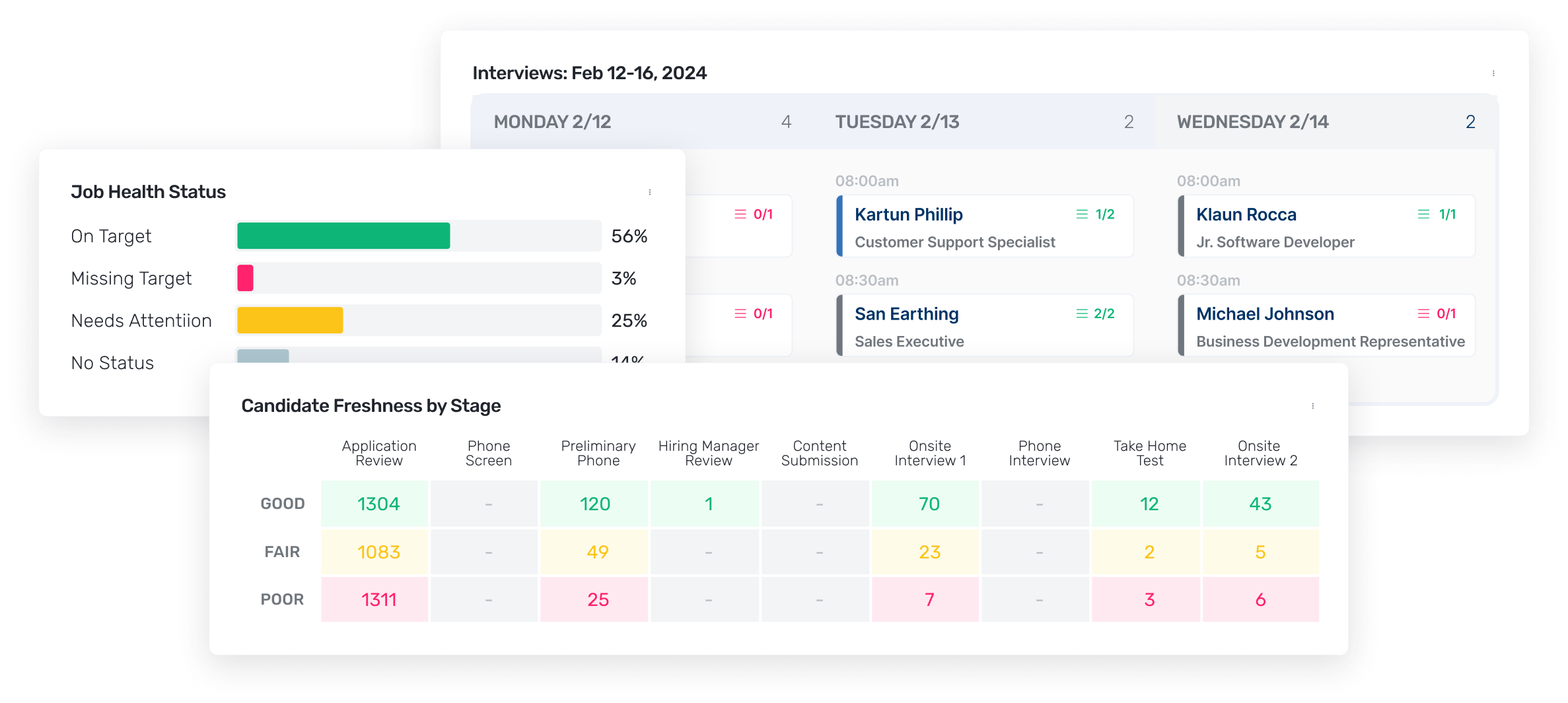Select the Wednesday 2/14 column header
Viewport: 1568px width, 703px height.
tap(1252, 122)
